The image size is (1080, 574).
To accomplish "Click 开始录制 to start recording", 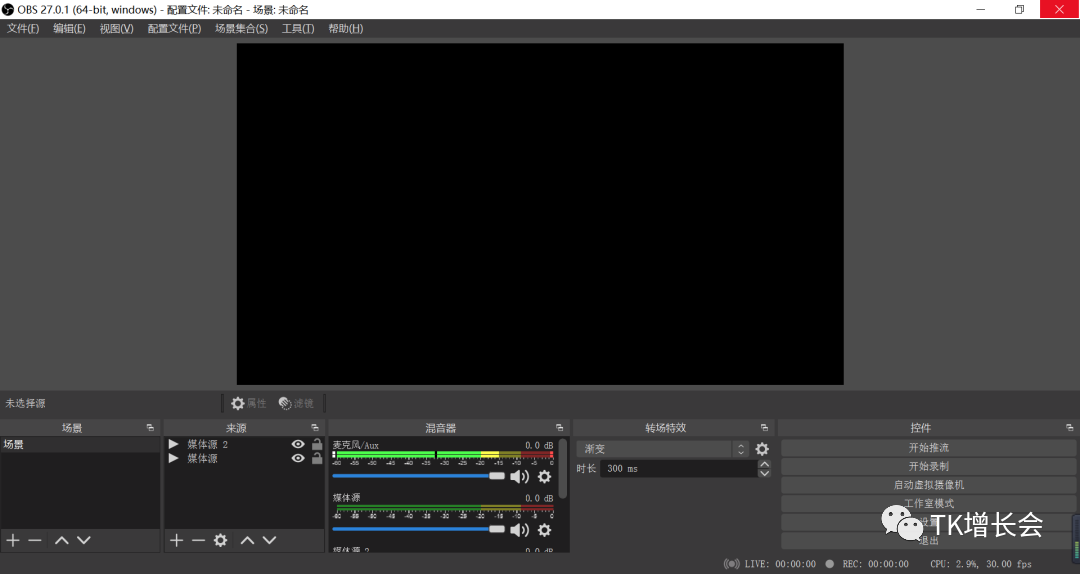I will coord(928,467).
